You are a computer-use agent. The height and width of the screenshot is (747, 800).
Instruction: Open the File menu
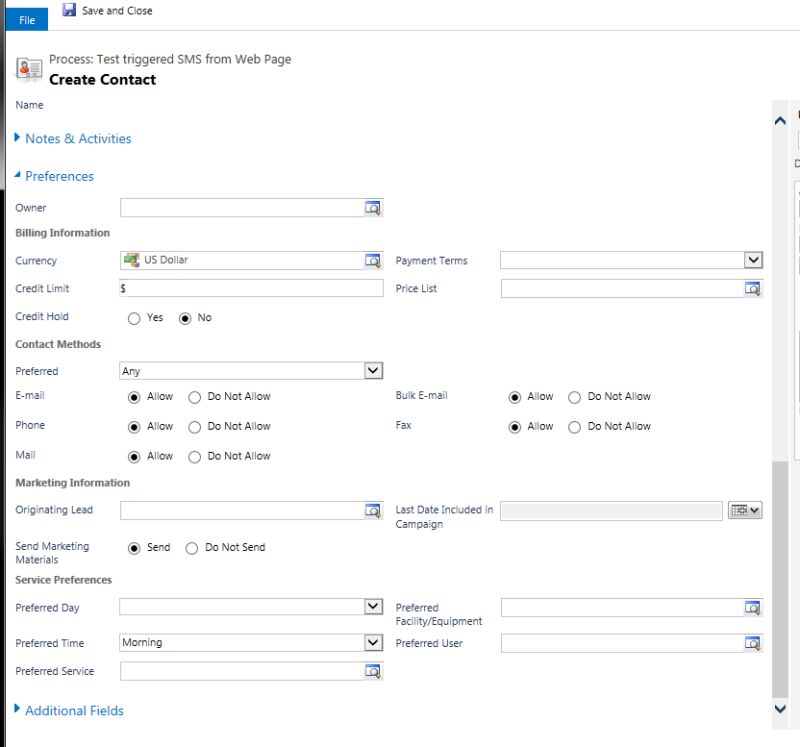[27, 20]
